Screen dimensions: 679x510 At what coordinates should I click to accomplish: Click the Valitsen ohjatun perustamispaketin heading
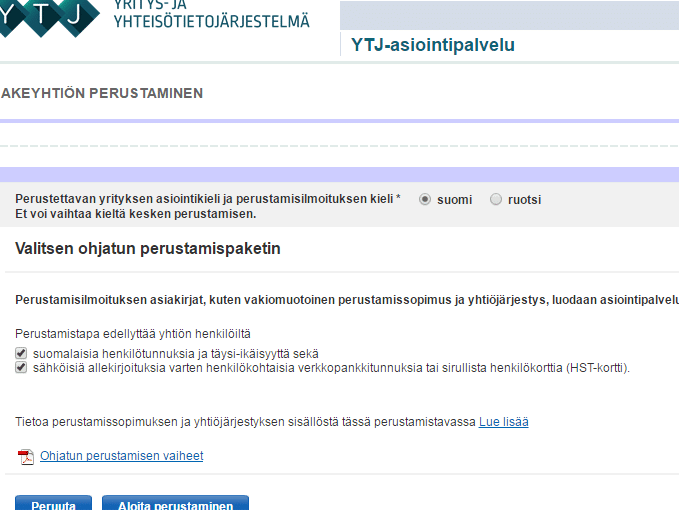pos(148,249)
